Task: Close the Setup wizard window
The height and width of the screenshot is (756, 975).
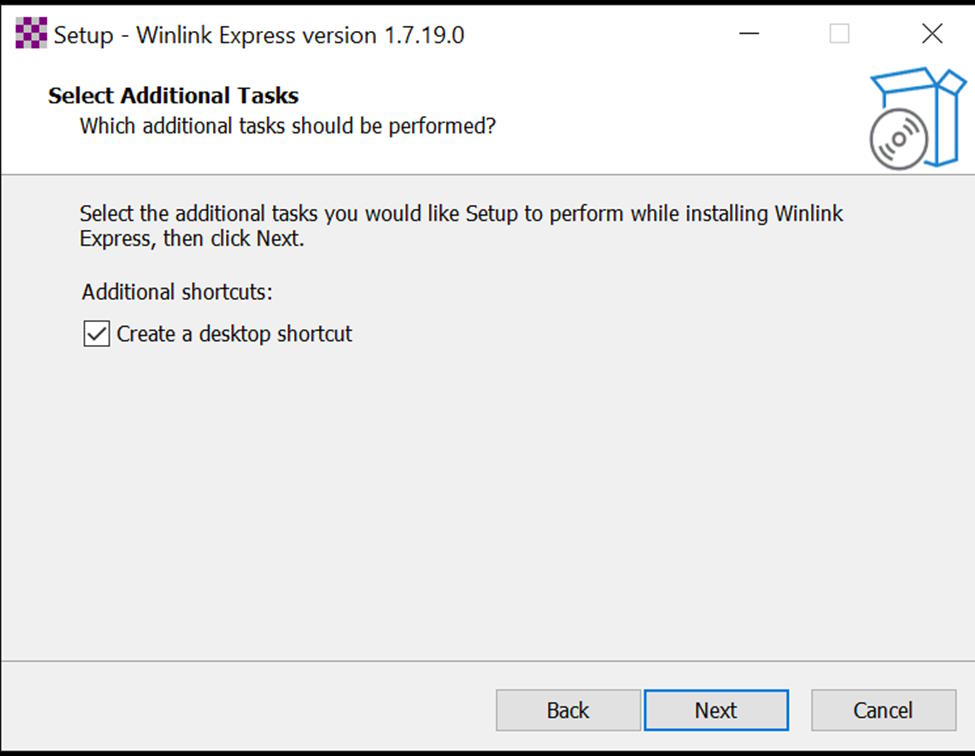Action: [932, 34]
